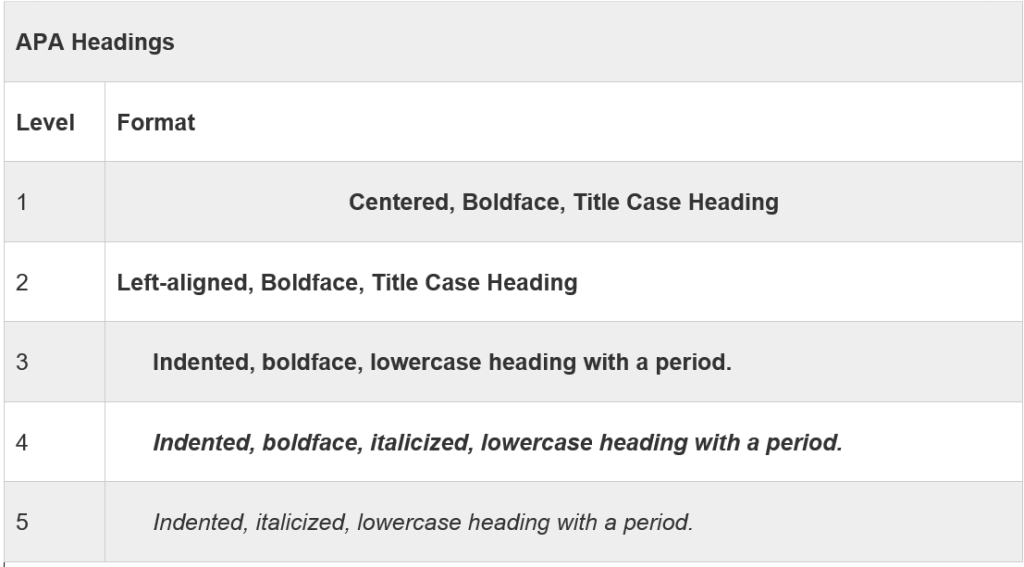
Task: Click the "Left-aligned, Boldface, Title Case Heading" text
Action: [x=347, y=283]
